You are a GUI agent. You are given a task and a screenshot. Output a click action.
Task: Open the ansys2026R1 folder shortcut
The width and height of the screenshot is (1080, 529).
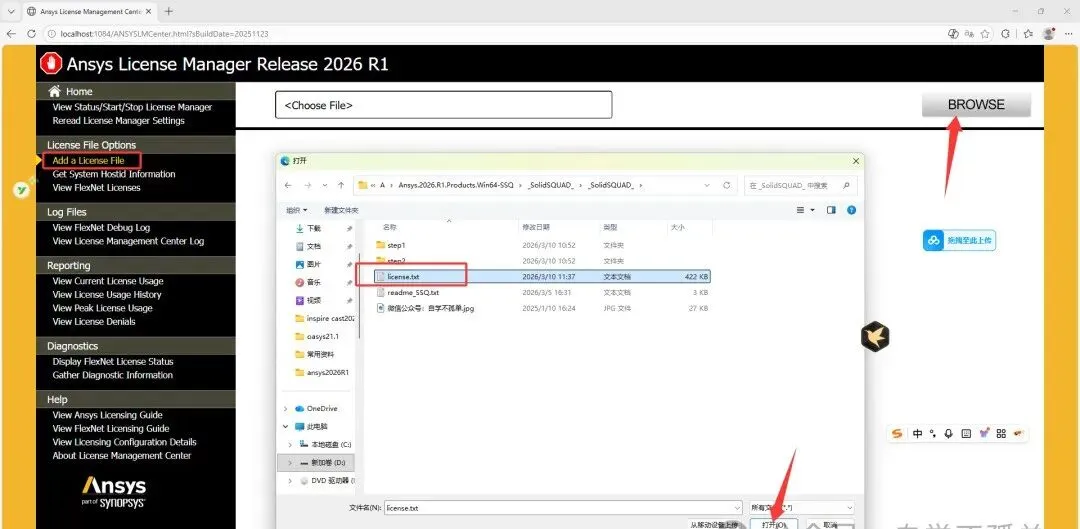click(327, 372)
